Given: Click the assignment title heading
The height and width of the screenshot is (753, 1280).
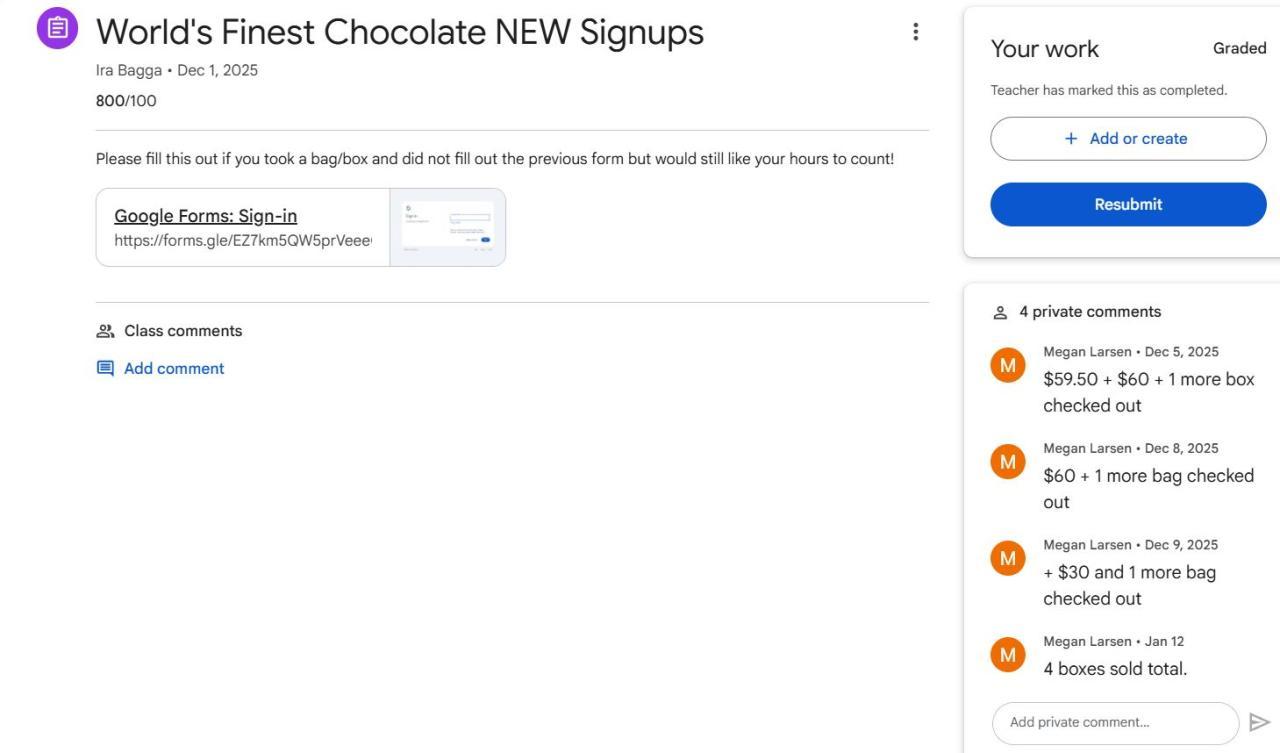Looking at the screenshot, I should coord(399,32).
